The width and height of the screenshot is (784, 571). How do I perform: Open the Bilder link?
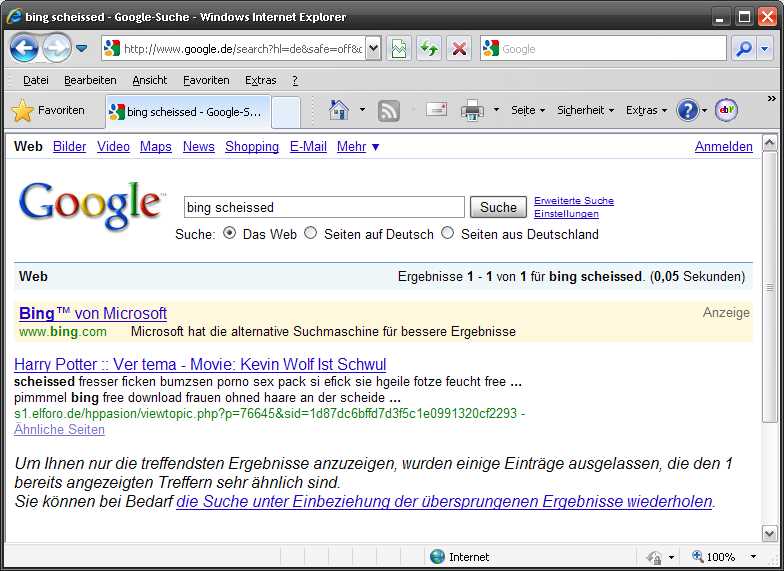coord(70,146)
